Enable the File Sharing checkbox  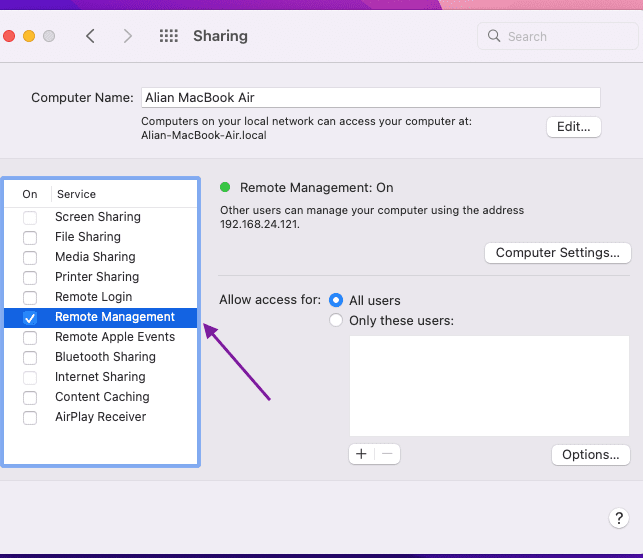[30, 237]
